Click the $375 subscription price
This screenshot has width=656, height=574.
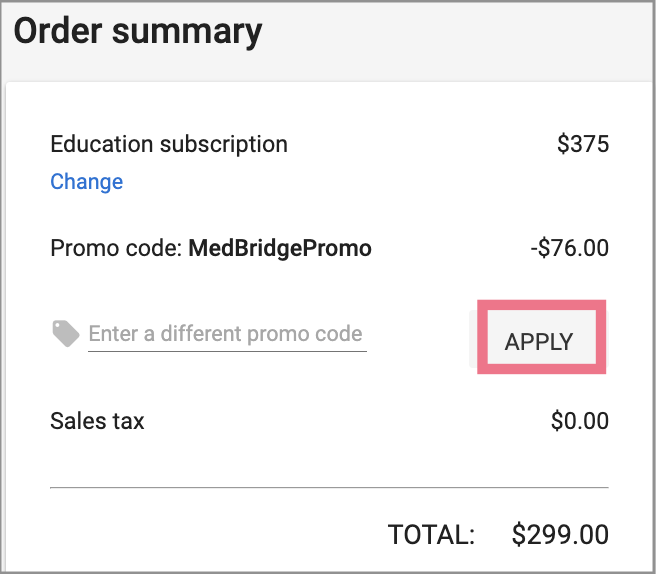pyautogui.click(x=582, y=144)
